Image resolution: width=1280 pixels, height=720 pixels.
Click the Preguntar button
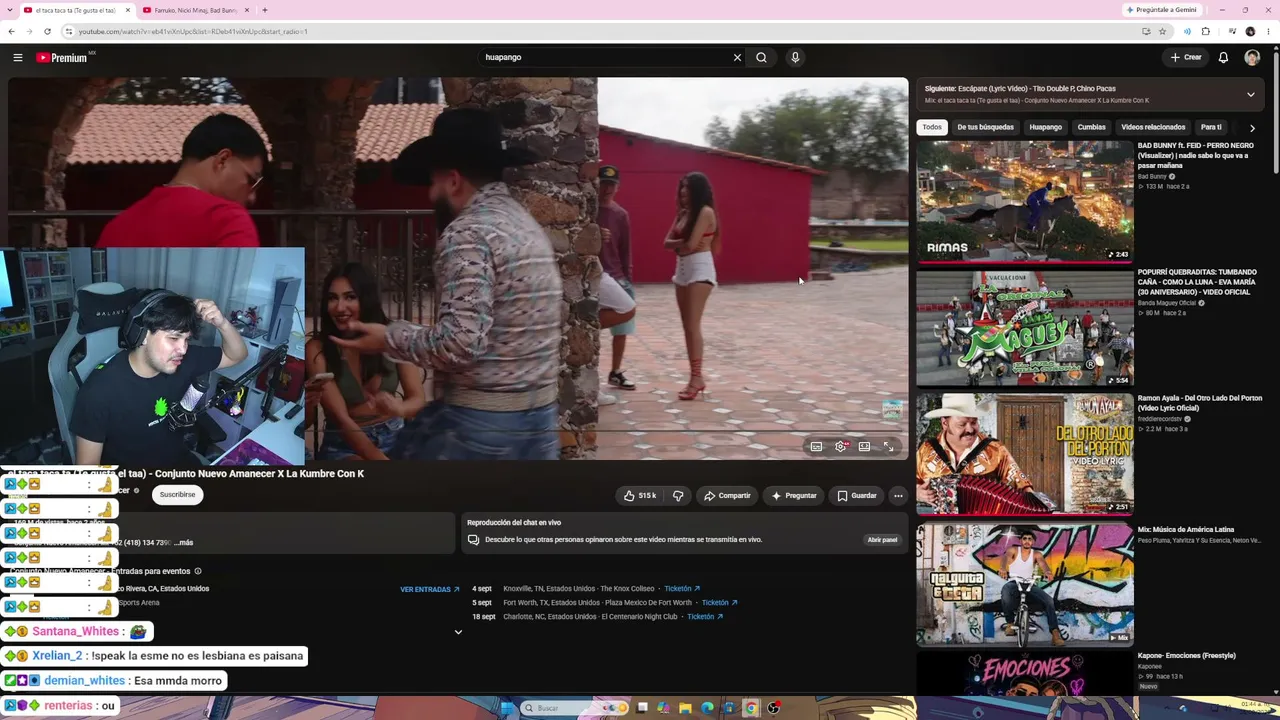coord(794,495)
